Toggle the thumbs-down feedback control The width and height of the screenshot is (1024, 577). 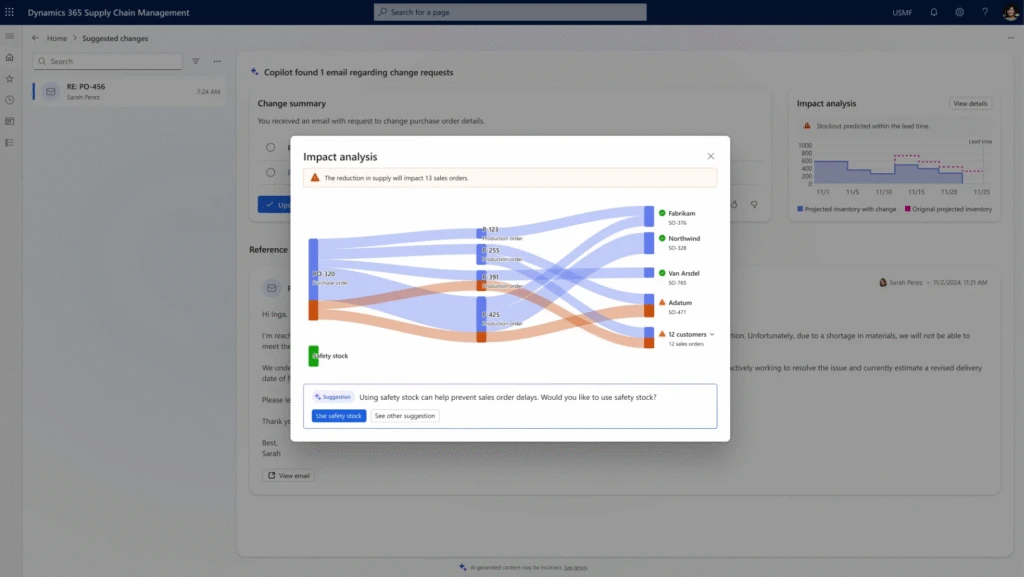753,204
